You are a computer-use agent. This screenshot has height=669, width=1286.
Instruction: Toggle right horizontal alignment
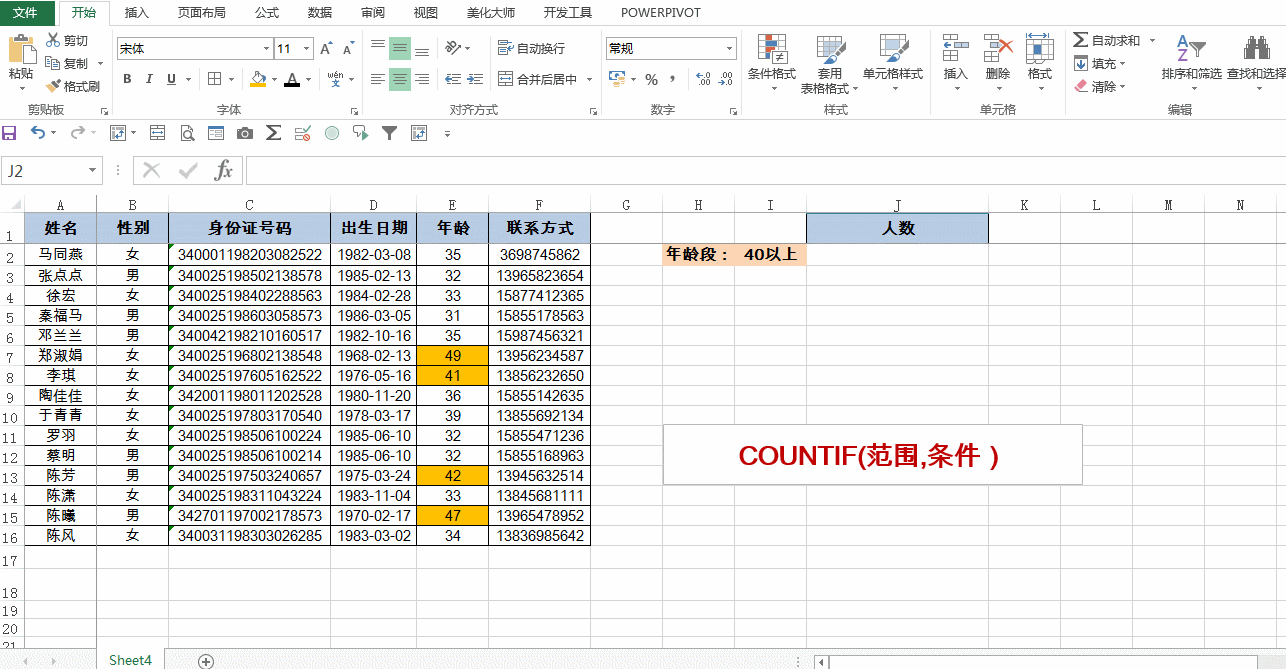(422, 79)
